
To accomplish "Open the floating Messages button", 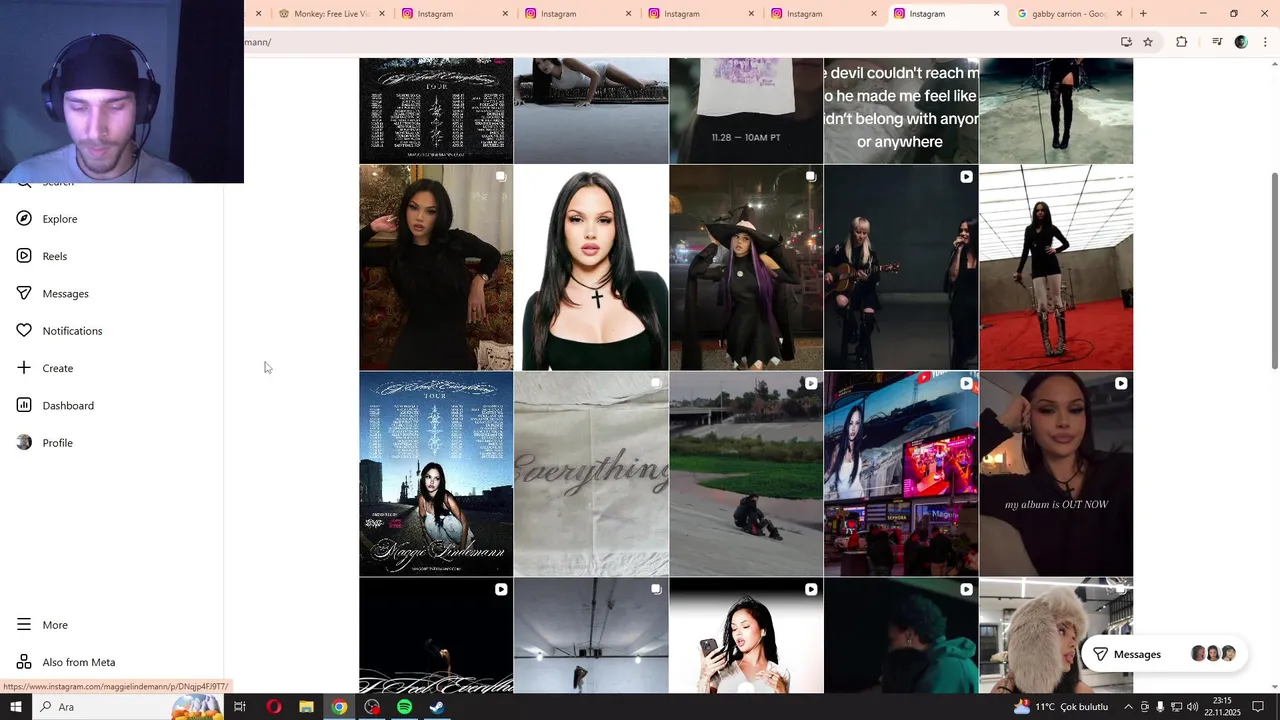I will tap(1164, 654).
